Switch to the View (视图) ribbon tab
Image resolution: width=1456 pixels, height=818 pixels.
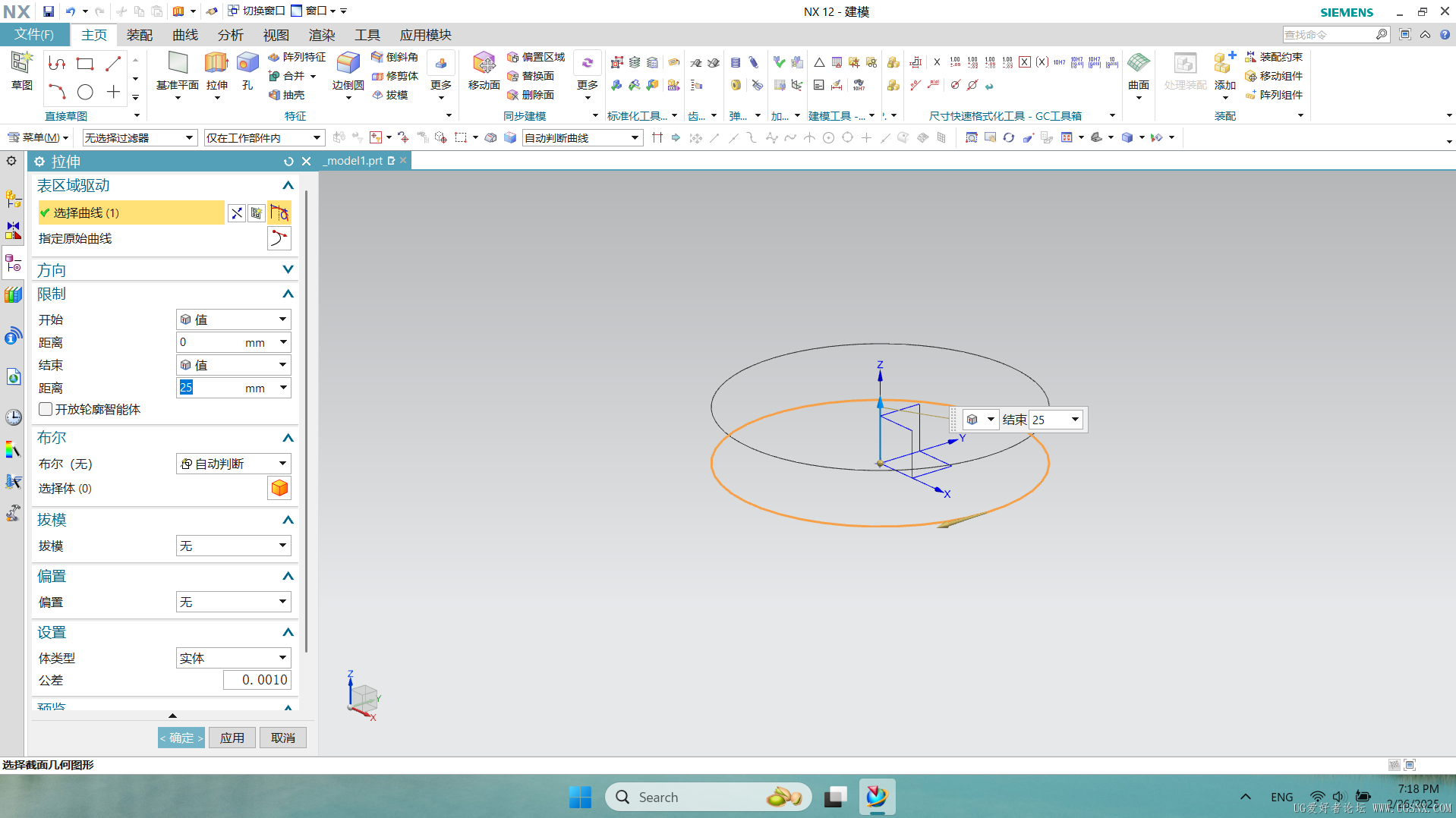click(x=276, y=35)
